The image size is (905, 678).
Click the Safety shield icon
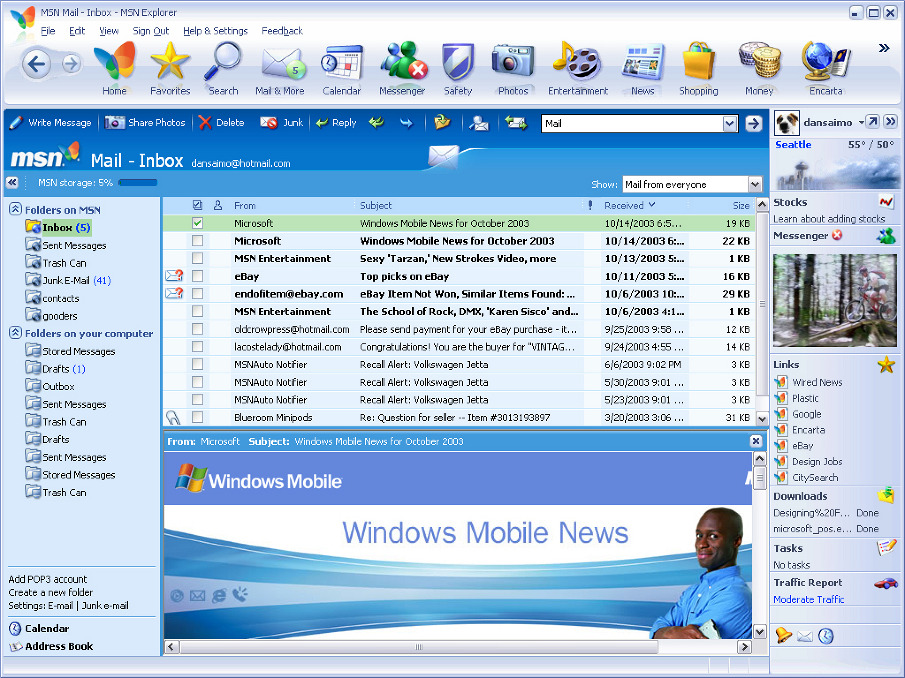(458, 65)
